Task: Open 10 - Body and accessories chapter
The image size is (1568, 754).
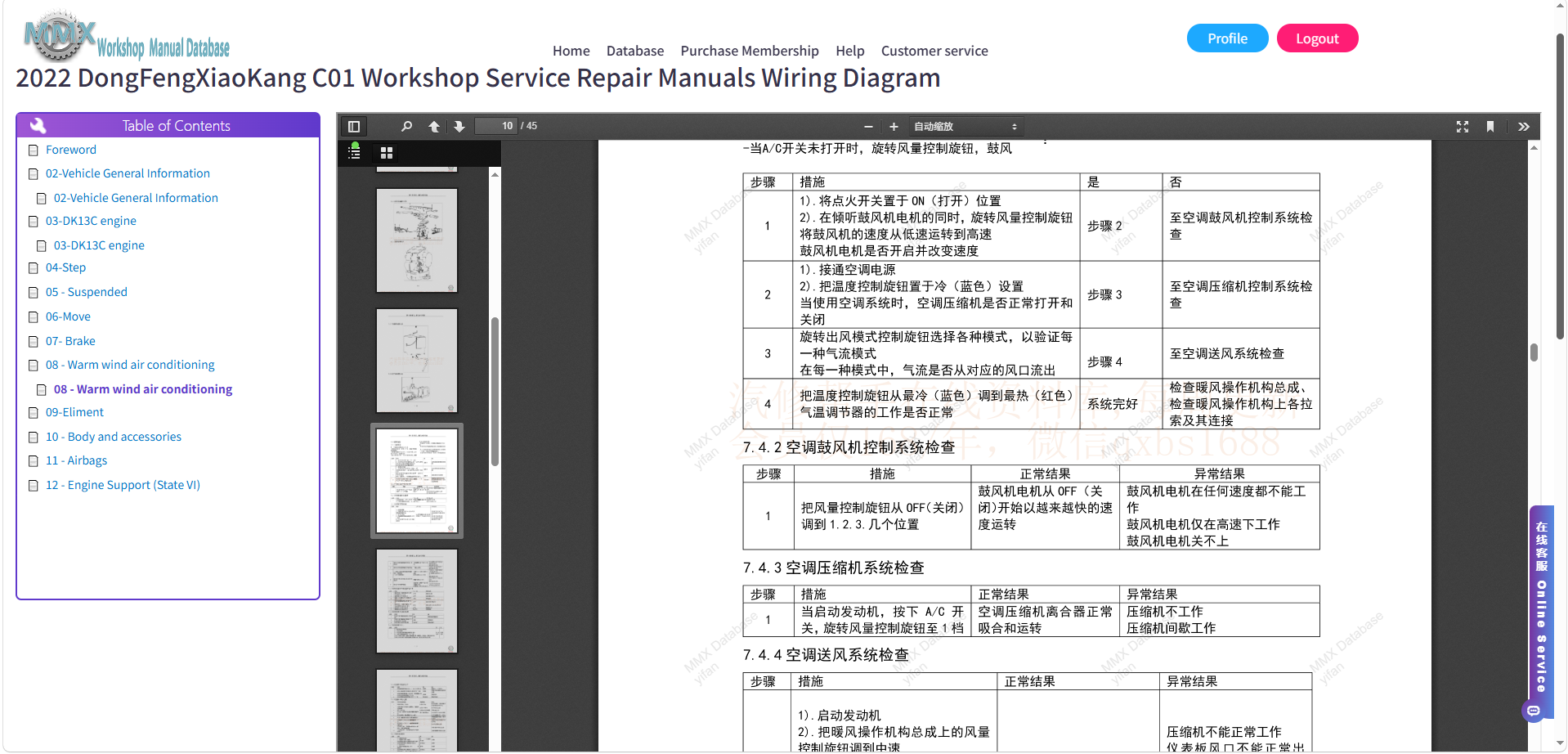Action: pos(114,437)
